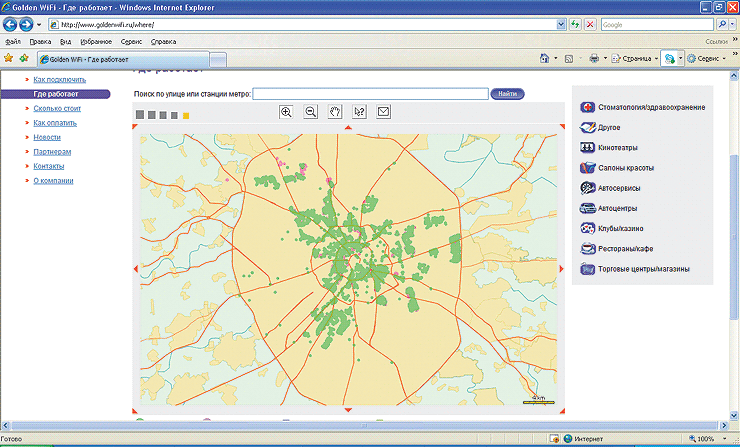Click the Кинотеатры category icon
The height and width of the screenshot is (447, 740).
click(x=588, y=148)
